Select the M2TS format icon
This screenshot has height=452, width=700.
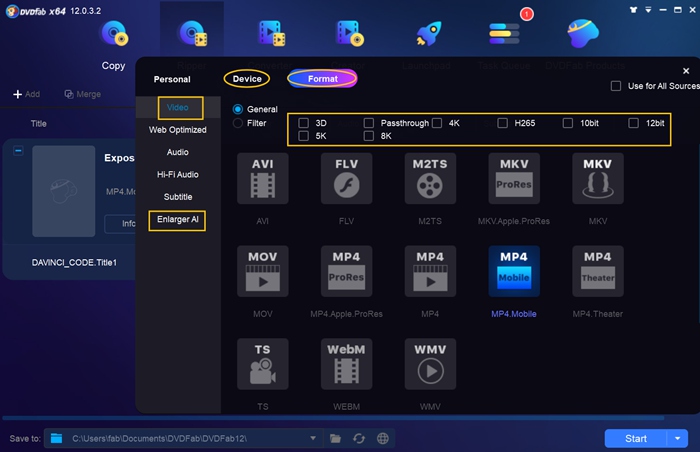point(430,179)
